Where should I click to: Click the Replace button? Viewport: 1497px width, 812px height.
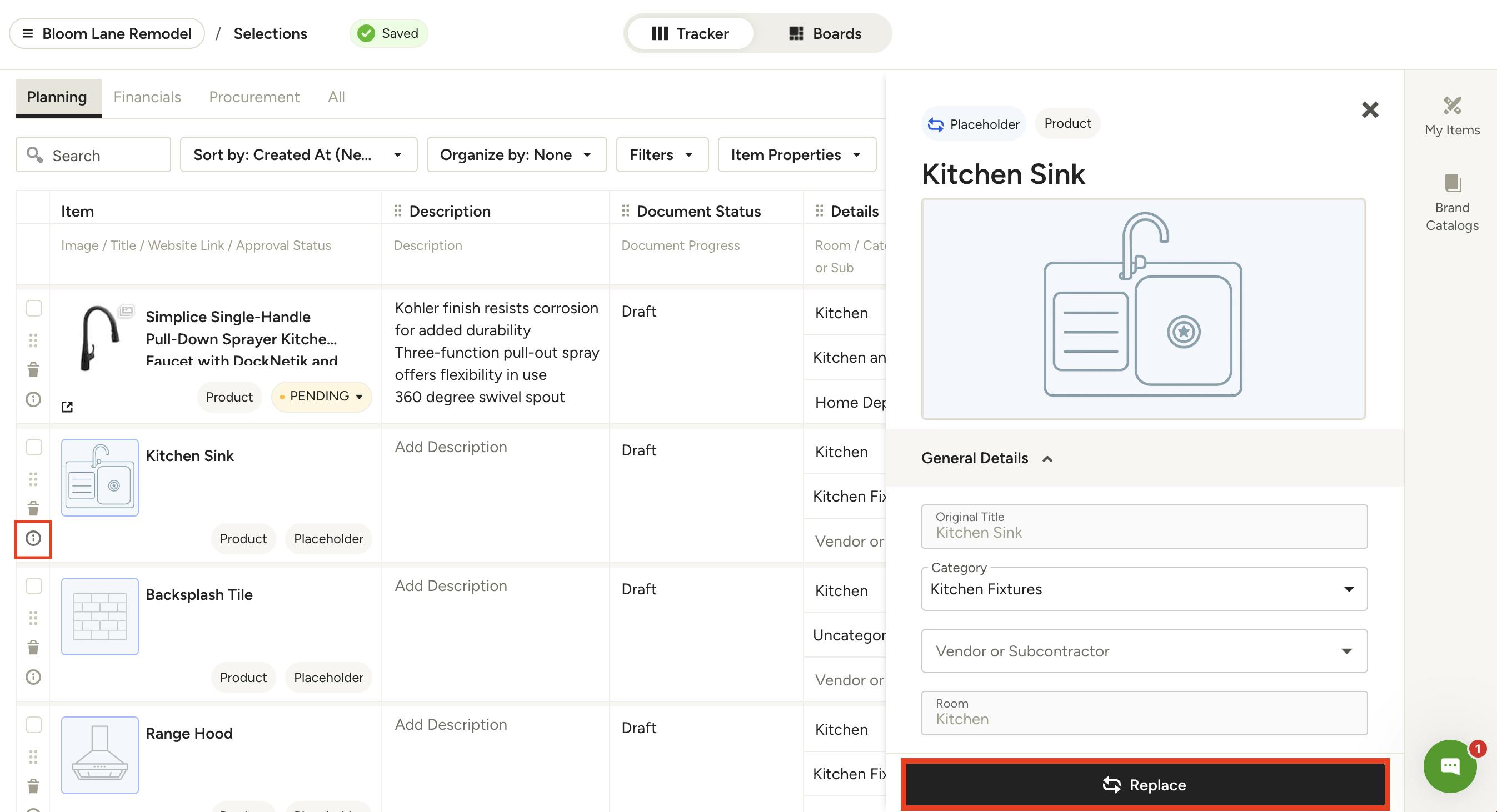click(1144, 785)
